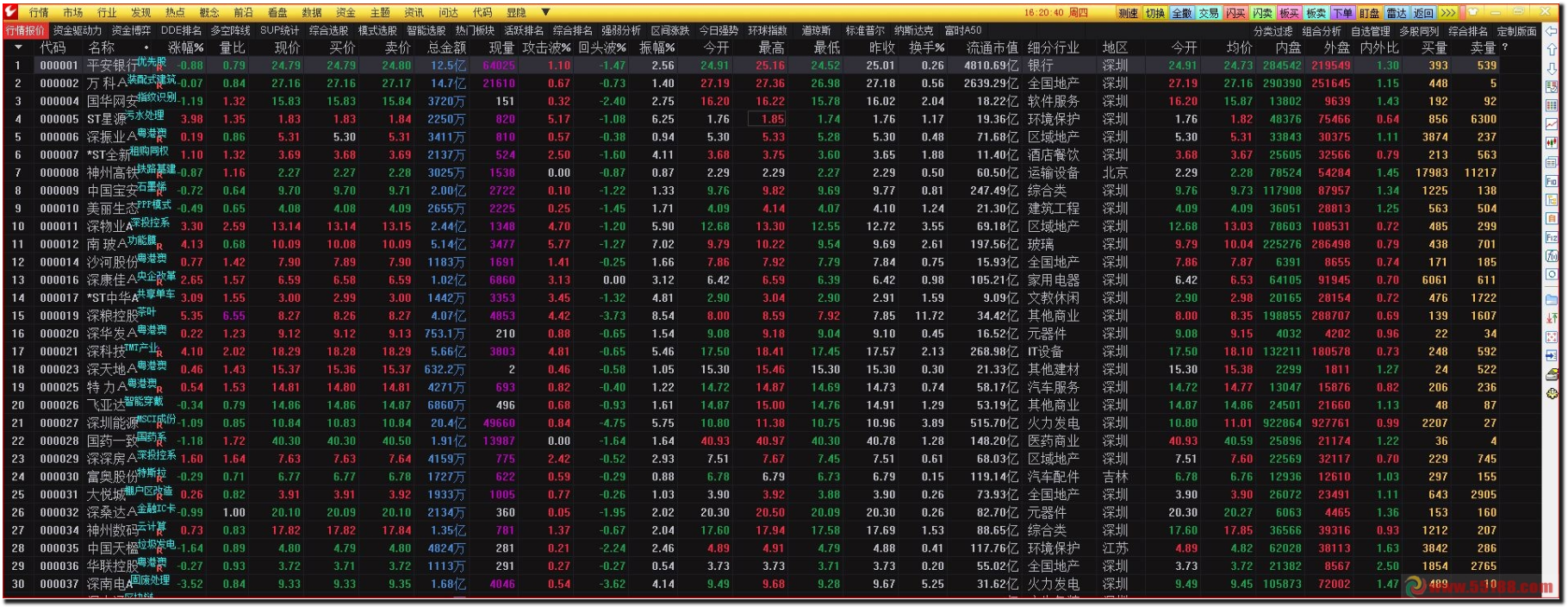1568x607 pixels.
Task: Switch to 热门板块 tab
Action: 476,30
